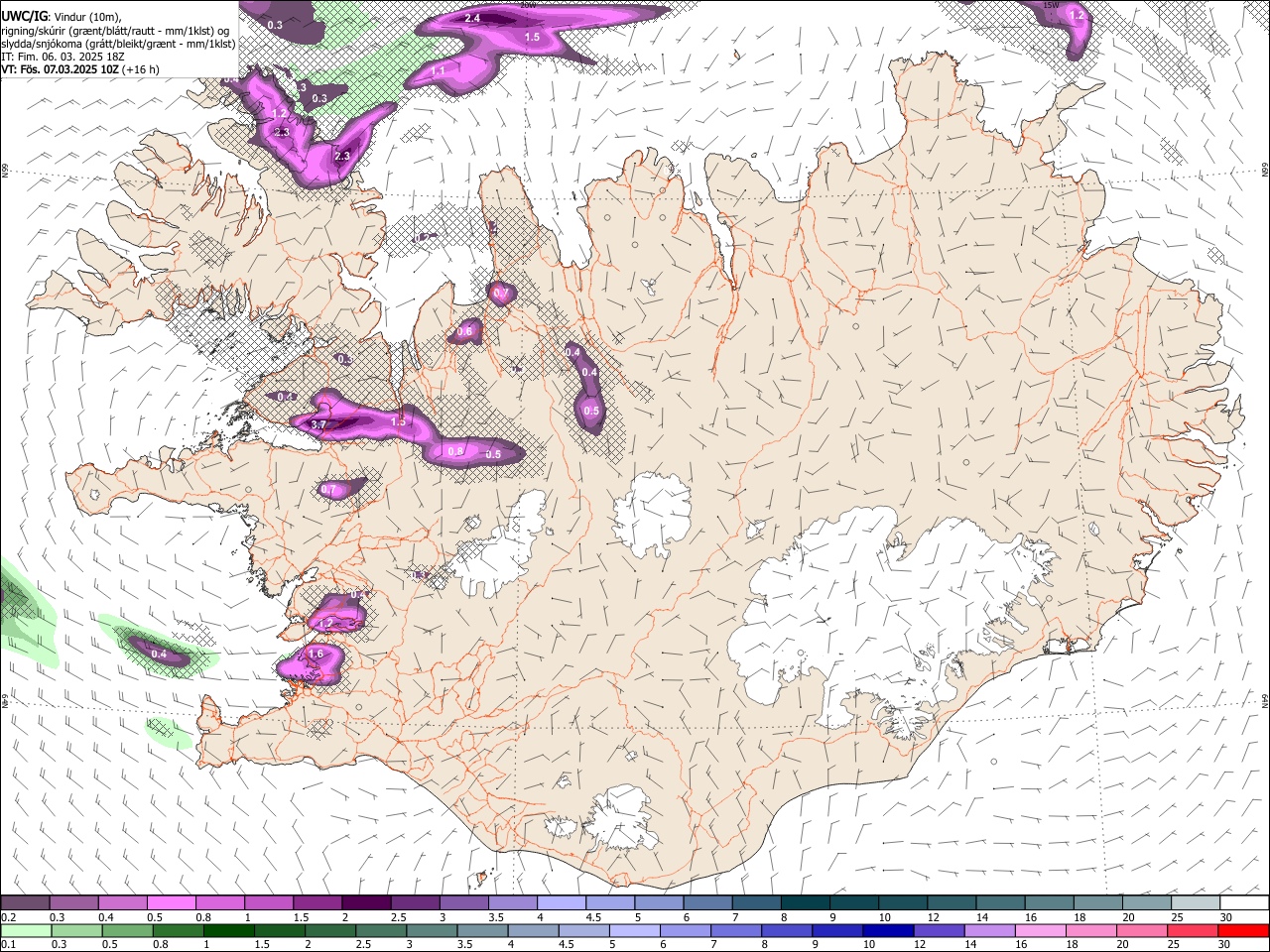Click the 0.4 value in the green offshore rain patch
Viewport: 1270px width, 952px height.
point(159,654)
